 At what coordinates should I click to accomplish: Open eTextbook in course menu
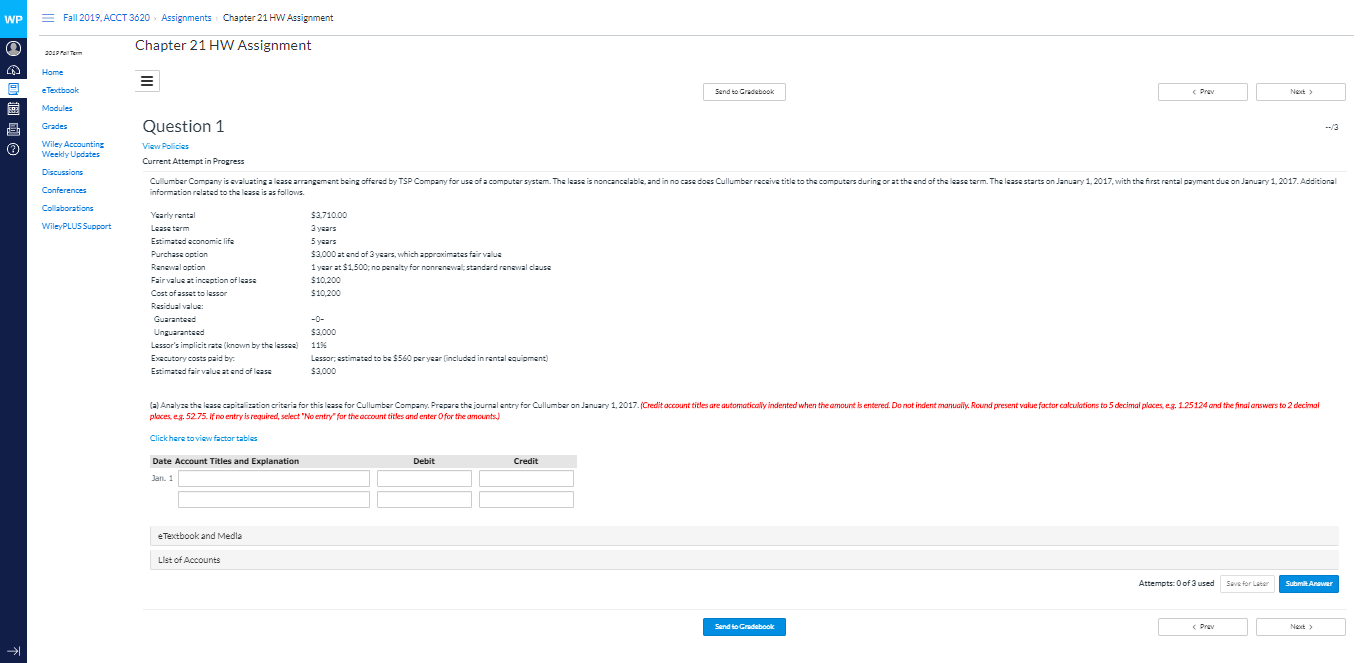60,90
